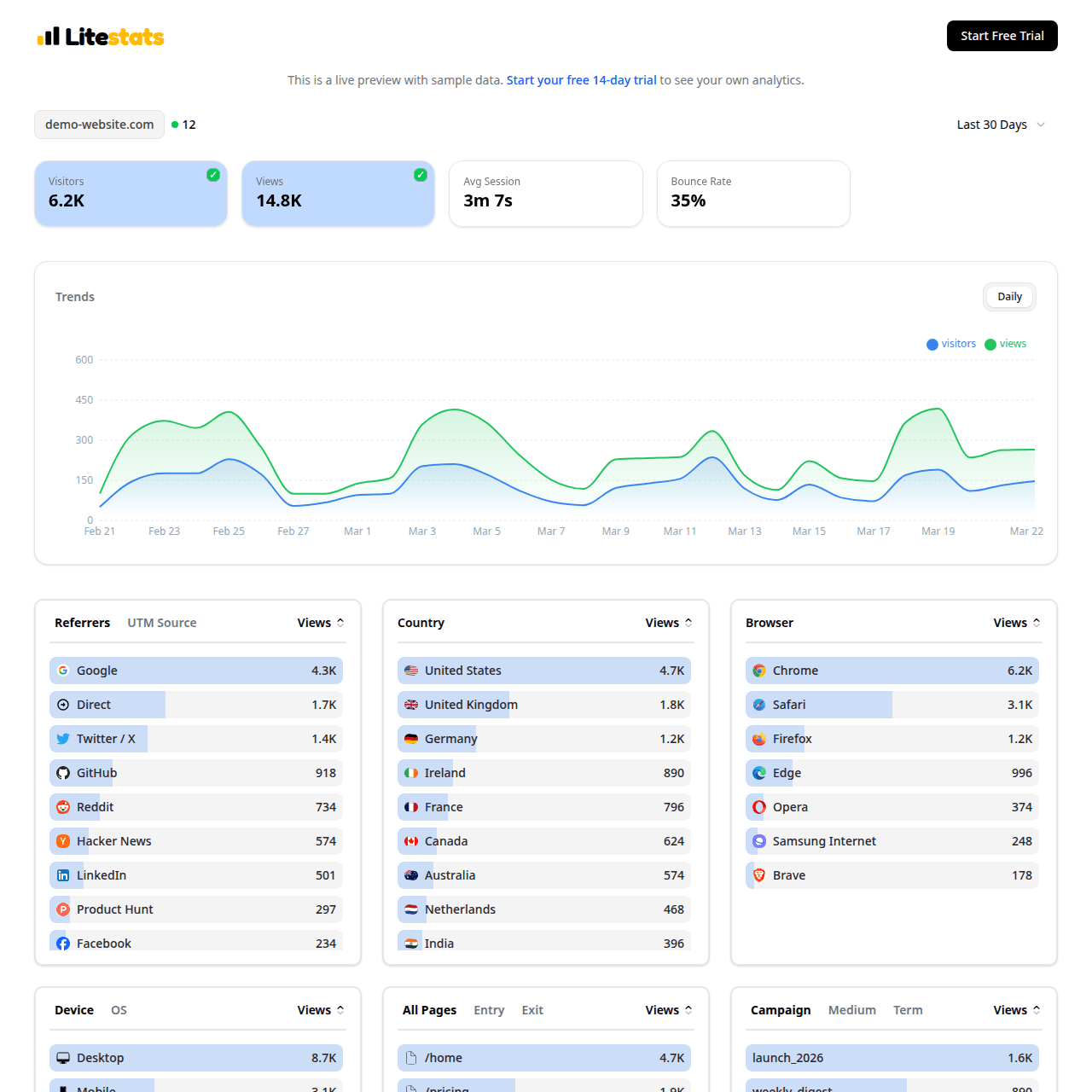Open the free 14-day trial link
The width and height of the screenshot is (1092, 1092).
(581, 80)
